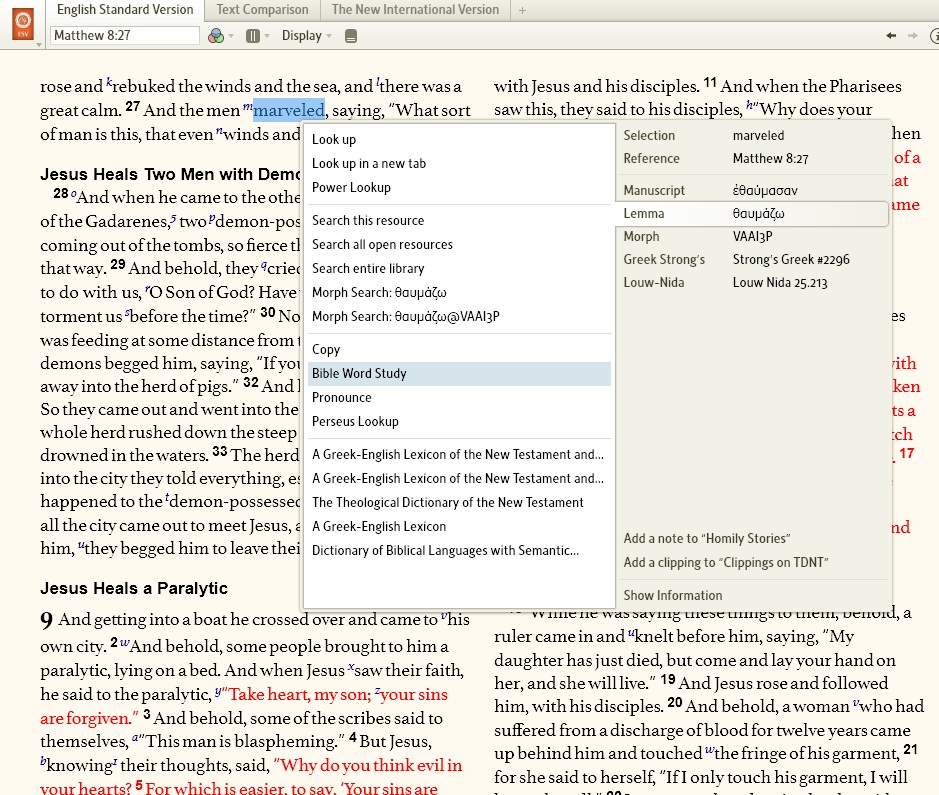Switch to The New International Version tab
The image size is (939, 795).
tap(415, 10)
